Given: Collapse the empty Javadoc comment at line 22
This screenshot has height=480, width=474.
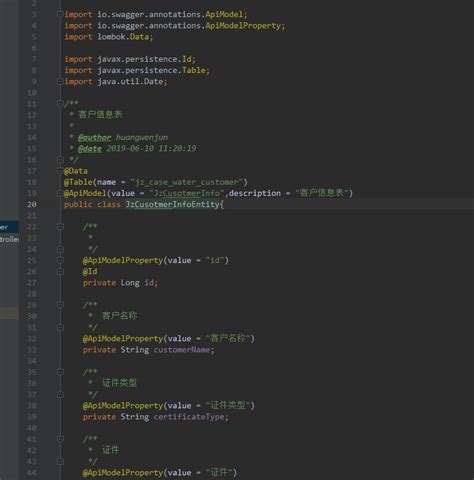Looking at the screenshot, I should coord(60,227).
